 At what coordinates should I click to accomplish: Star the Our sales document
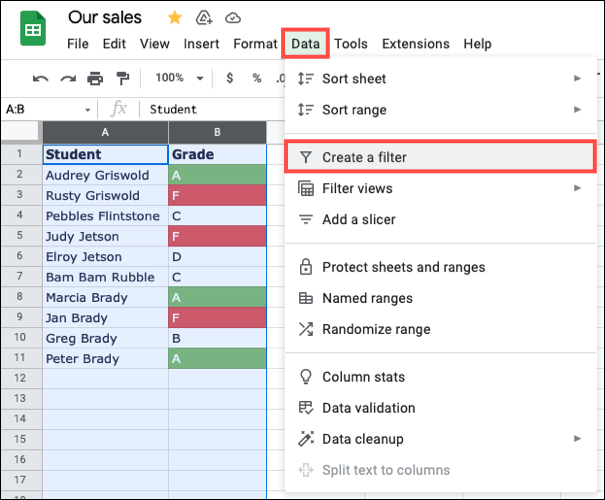click(x=175, y=18)
